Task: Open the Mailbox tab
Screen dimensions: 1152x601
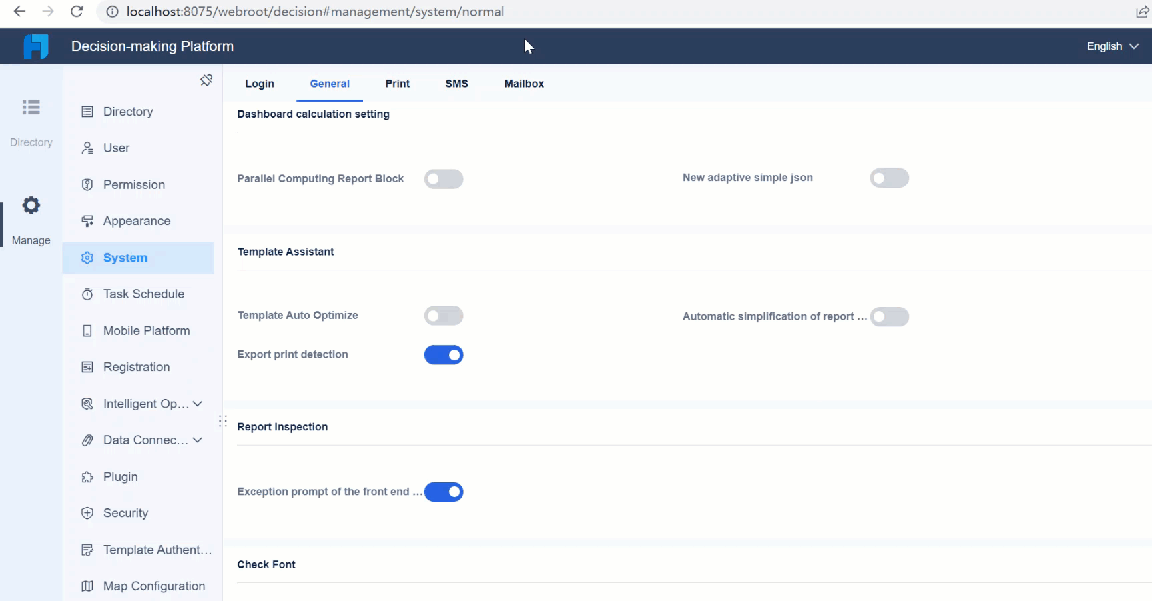Action: [523, 84]
